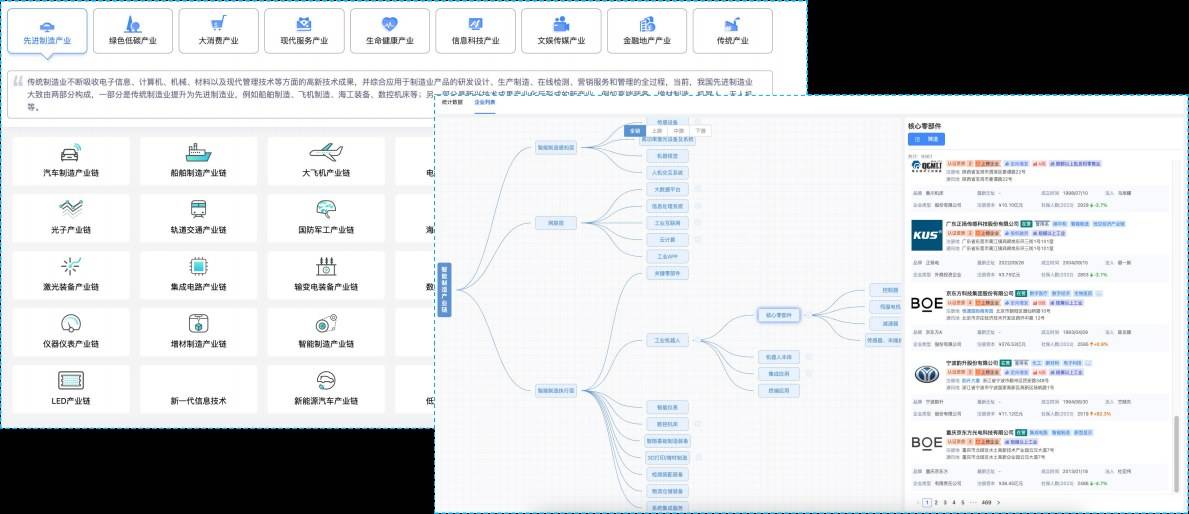Switch to the 企业列表 tab
The image size is (1189, 514).
485,102
